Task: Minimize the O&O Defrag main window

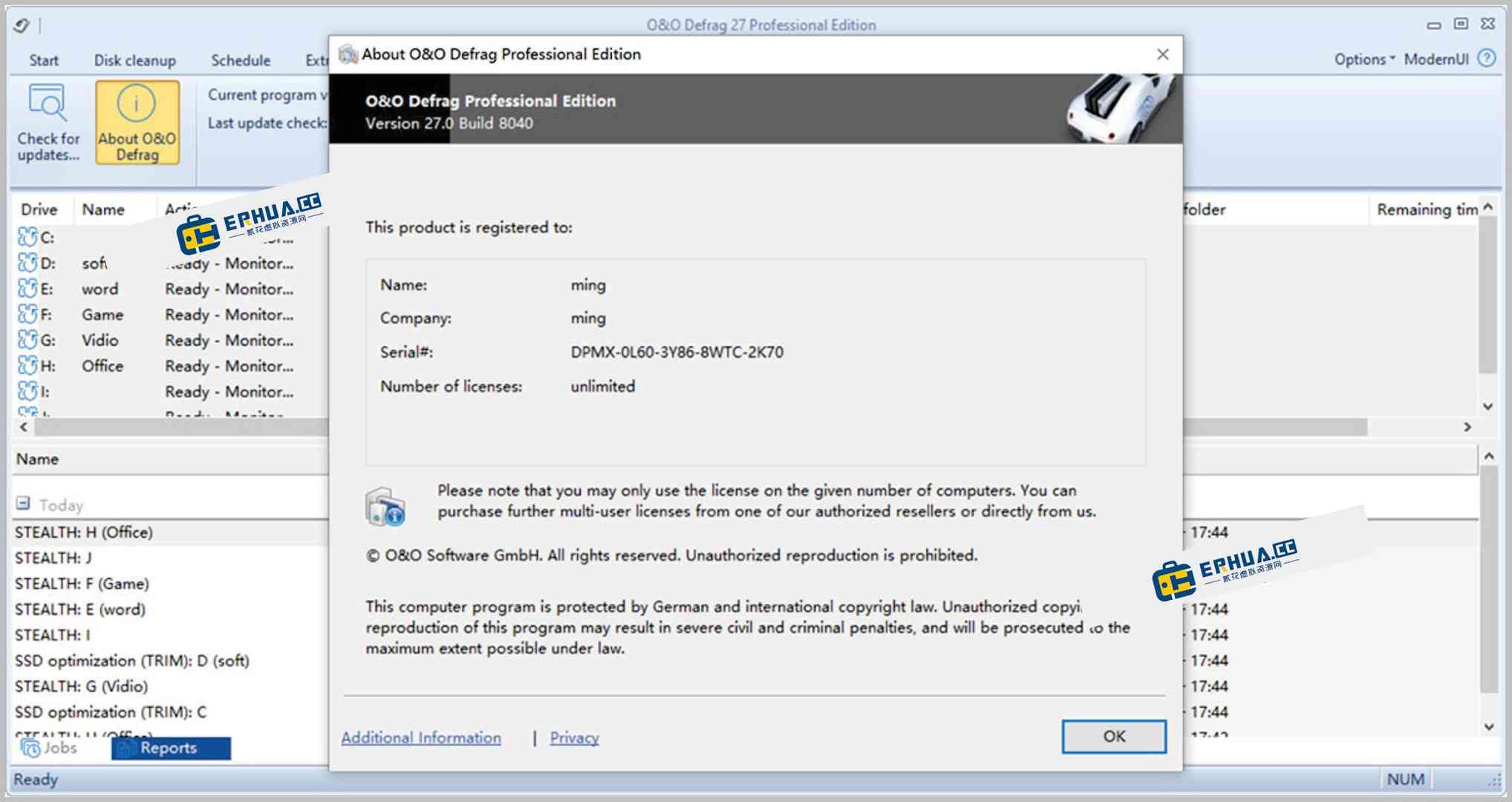Action: click(x=1434, y=25)
